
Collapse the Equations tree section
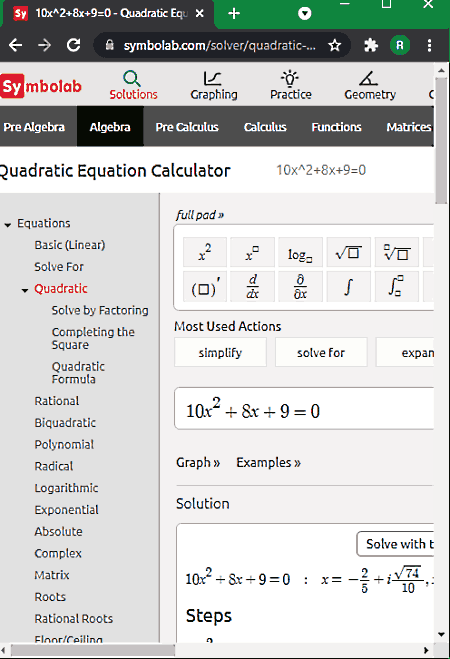(8, 225)
